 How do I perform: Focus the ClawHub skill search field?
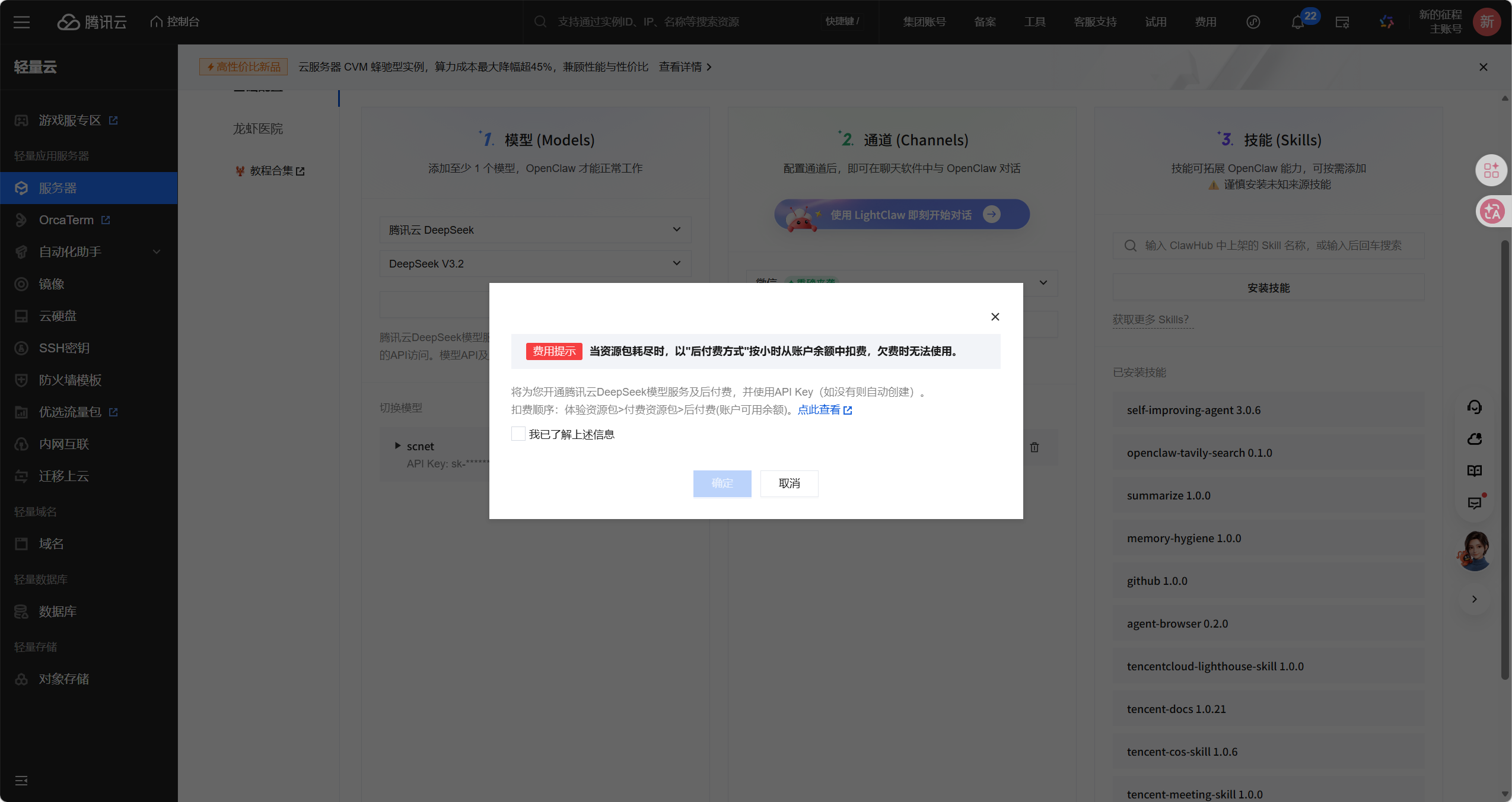1268,246
